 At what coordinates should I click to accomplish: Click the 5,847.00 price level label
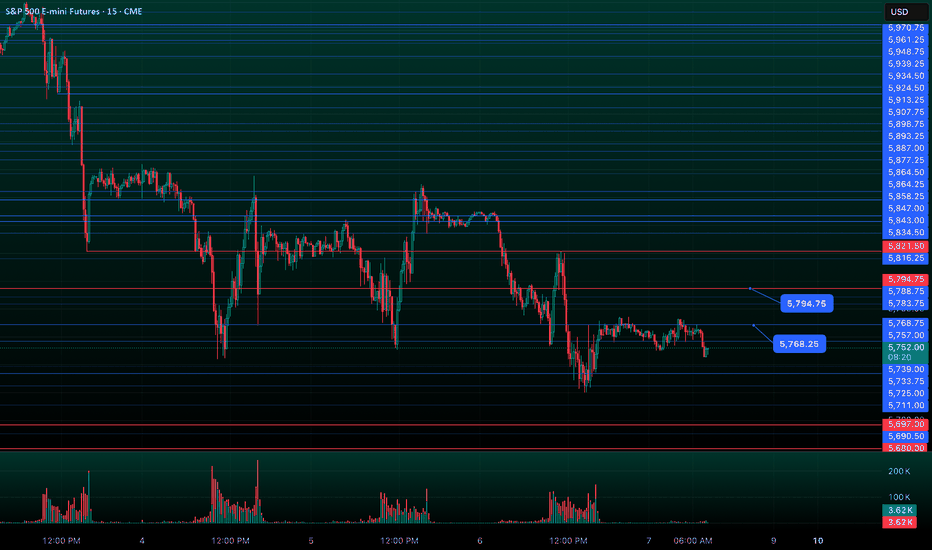(x=906, y=208)
